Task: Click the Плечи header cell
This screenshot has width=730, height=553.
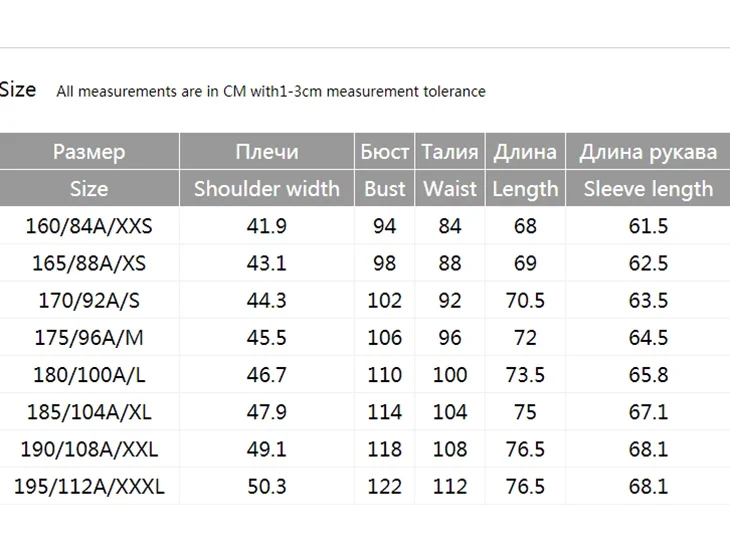Action: tap(267, 152)
